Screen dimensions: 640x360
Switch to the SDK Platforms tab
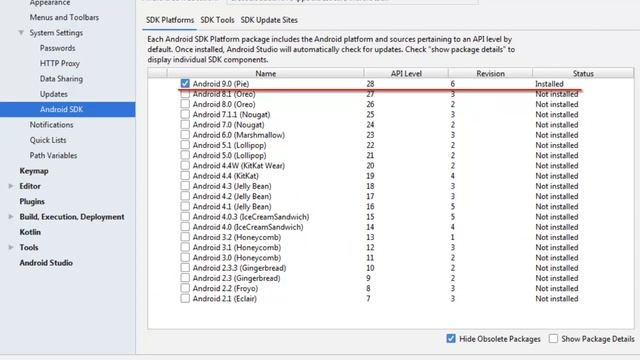click(x=170, y=20)
